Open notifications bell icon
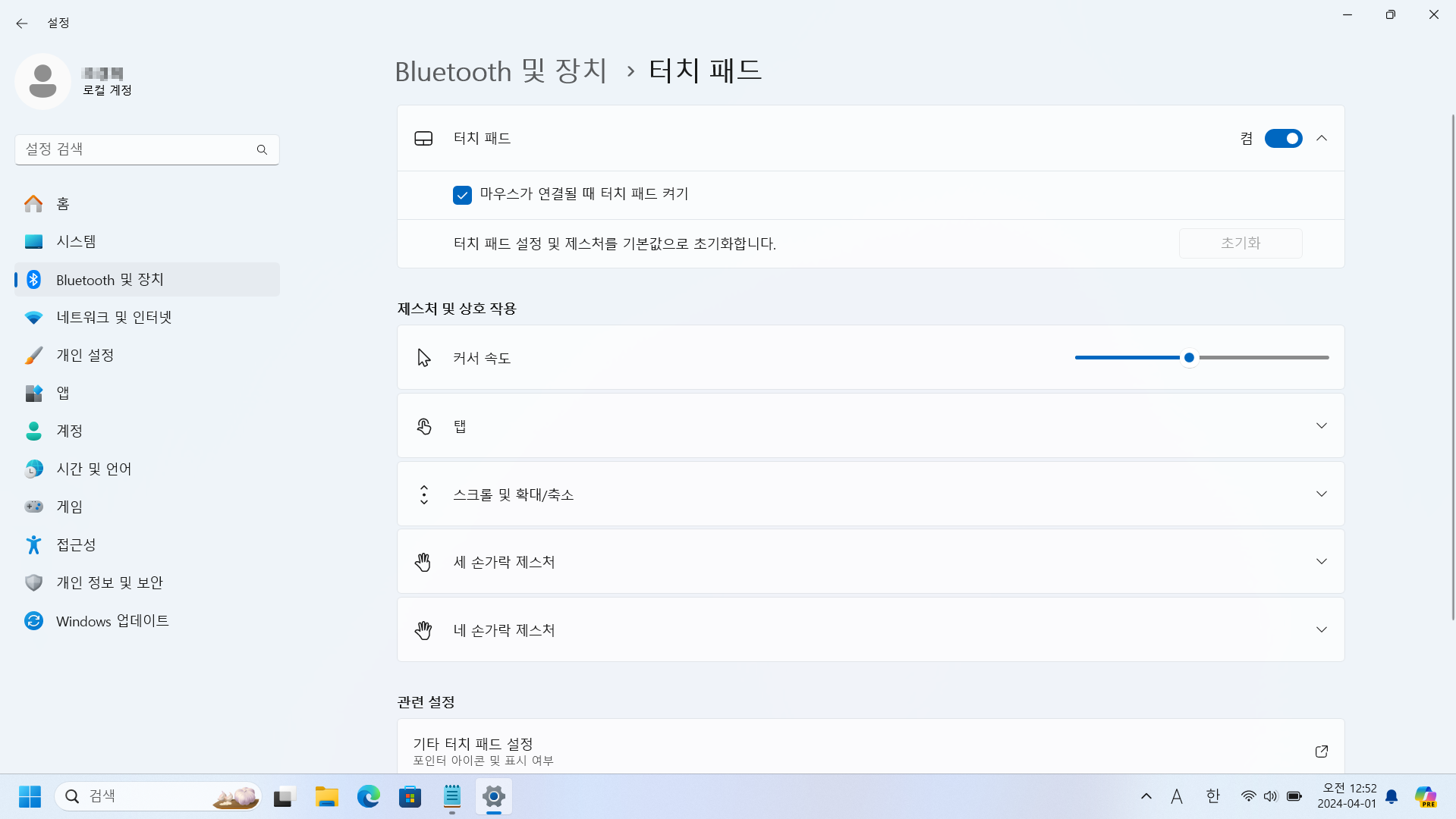This screenshot has height=819, width=1456. (x=1392, y=796)
